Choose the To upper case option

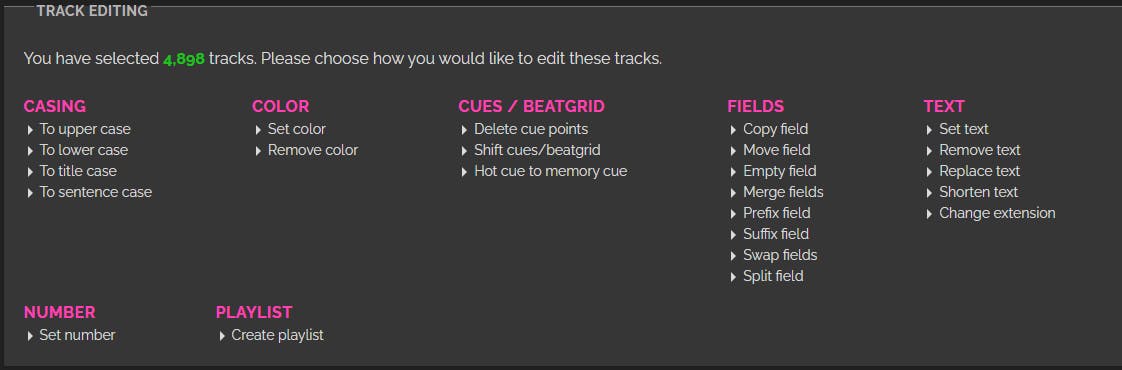tap(85, 130)
